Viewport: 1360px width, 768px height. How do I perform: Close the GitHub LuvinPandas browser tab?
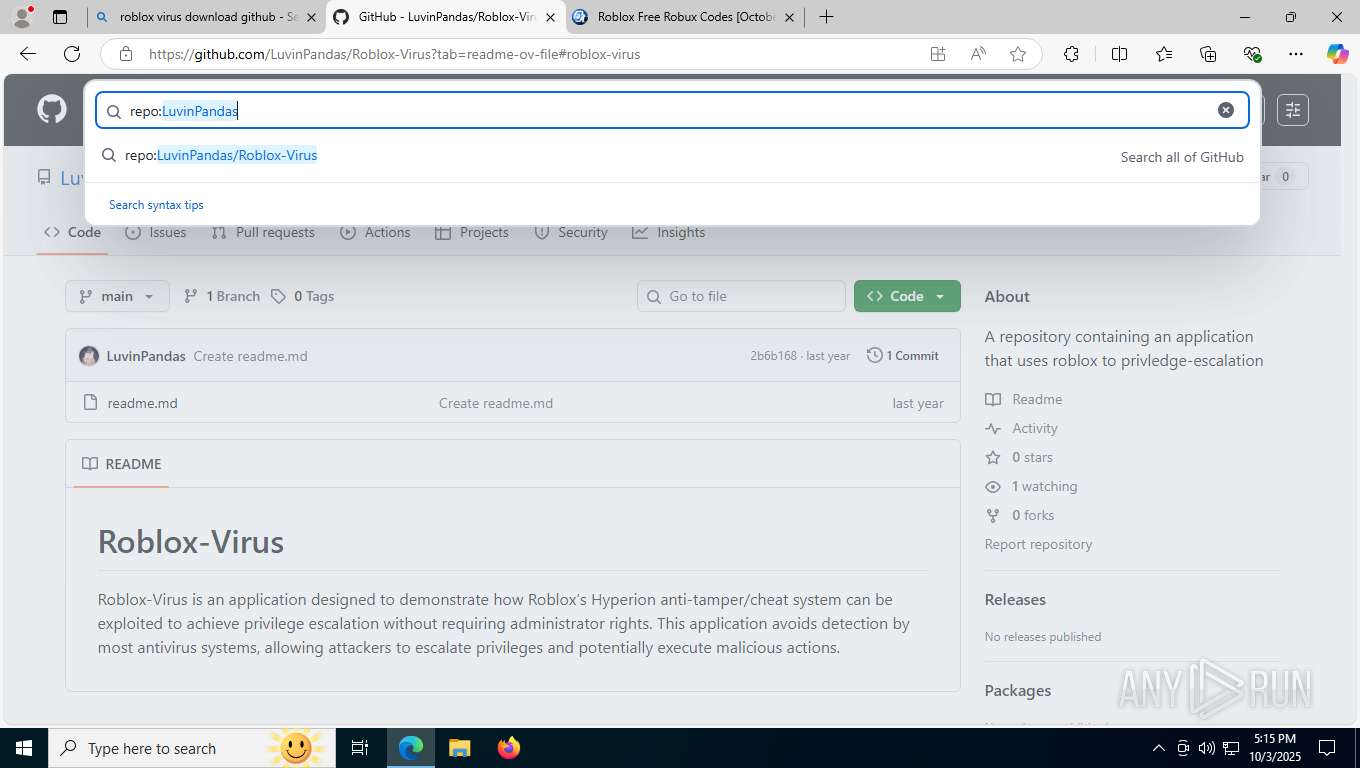(x=549, y=17)
